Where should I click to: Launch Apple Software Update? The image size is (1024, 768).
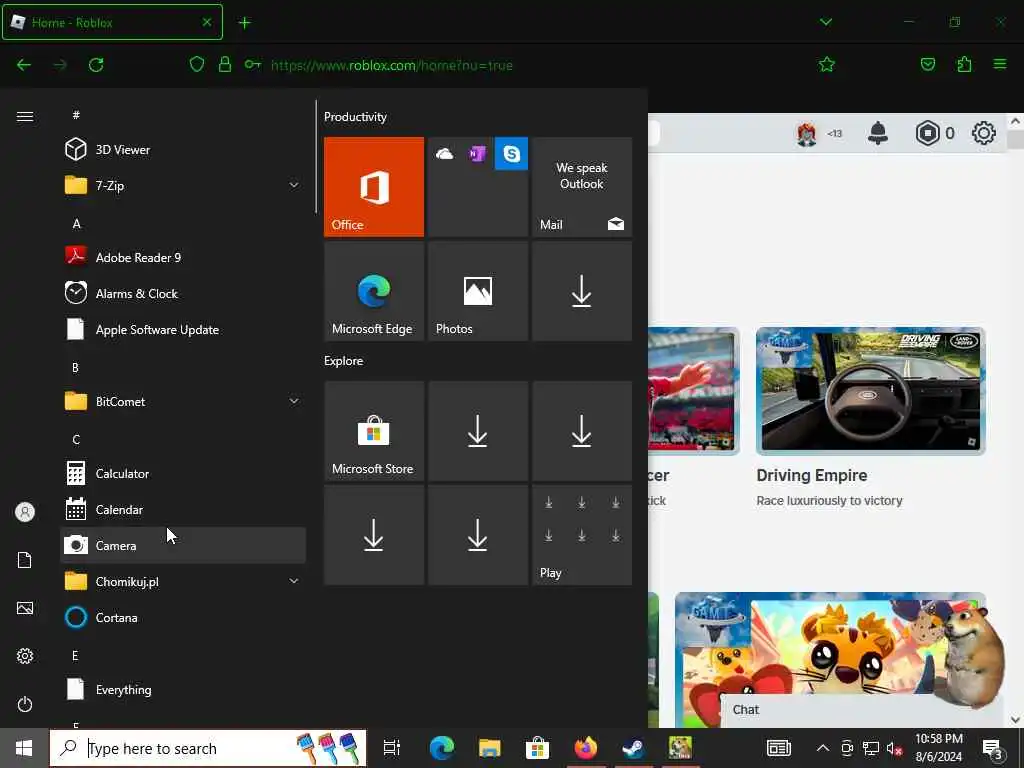click(x=183, y=329)
